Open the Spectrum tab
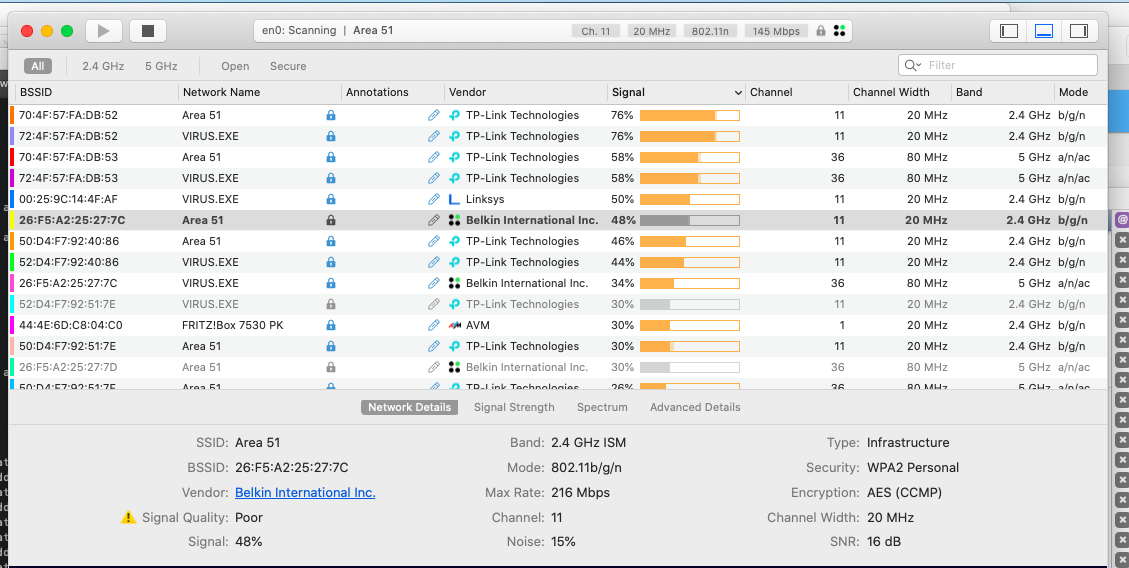This screenshot has height=568, width=1129. tap(602, 407)
